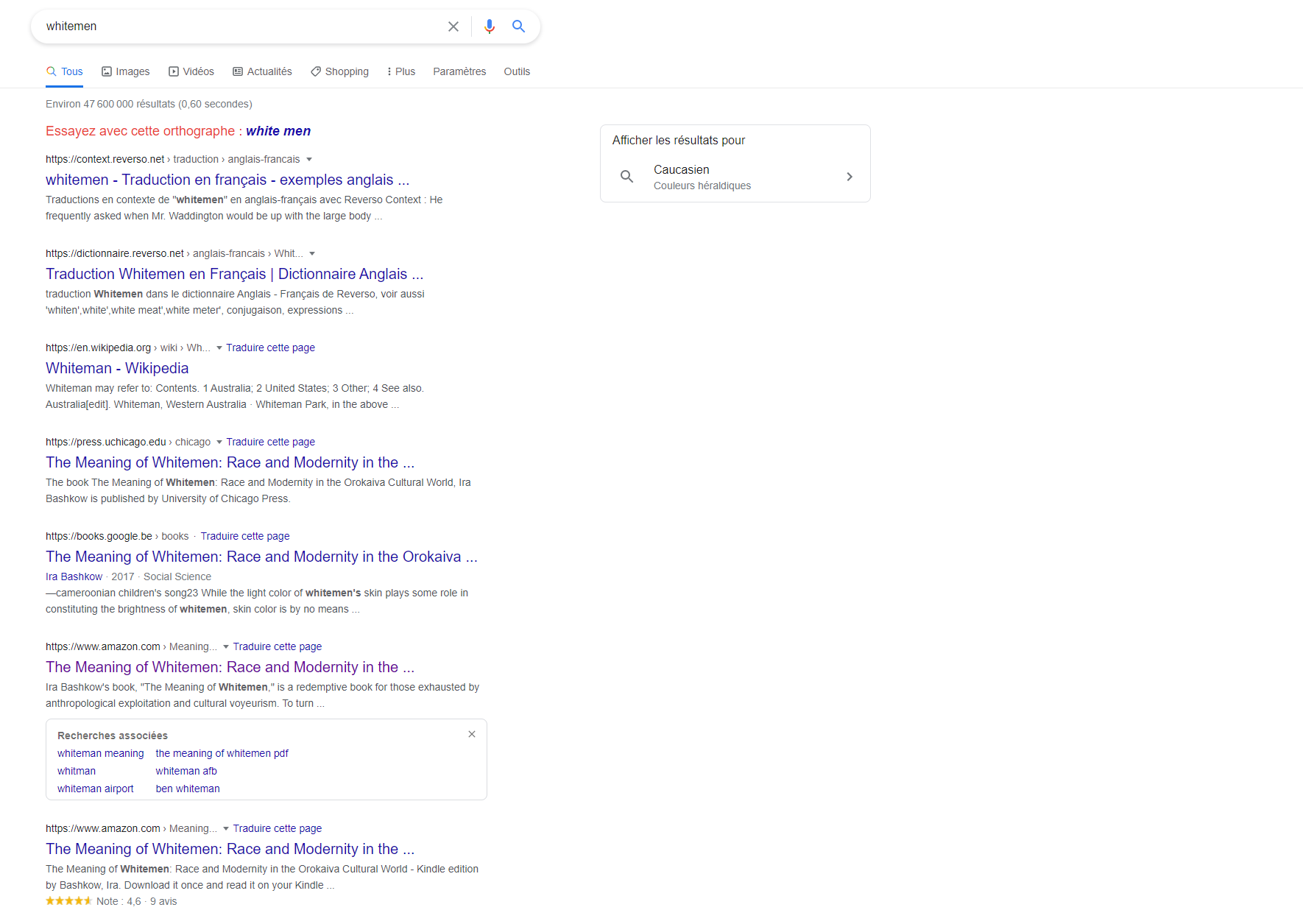Open the Shopping tab

(x=339, y=71)
